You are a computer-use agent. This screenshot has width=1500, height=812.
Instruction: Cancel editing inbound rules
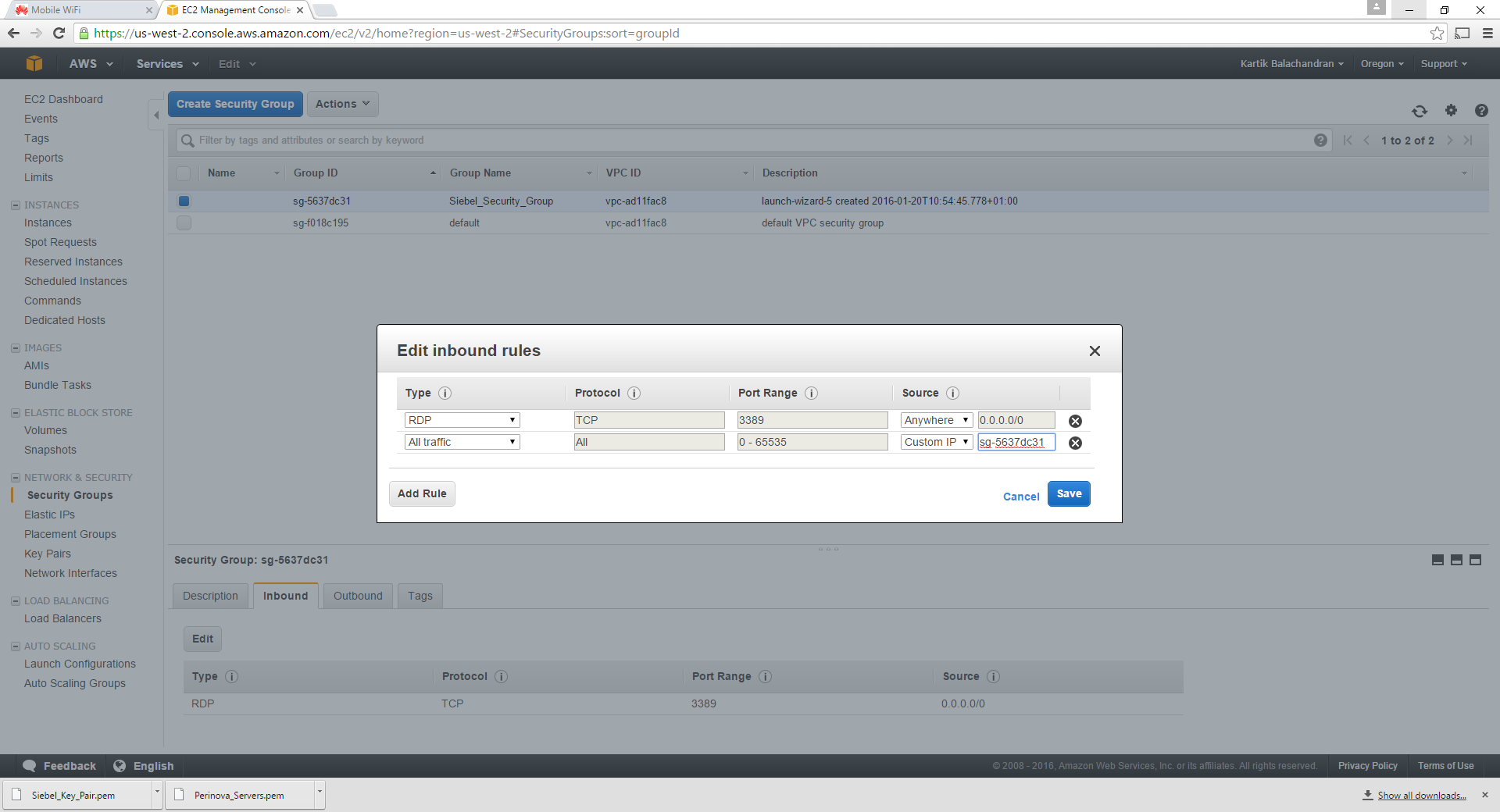[1021, 497]
